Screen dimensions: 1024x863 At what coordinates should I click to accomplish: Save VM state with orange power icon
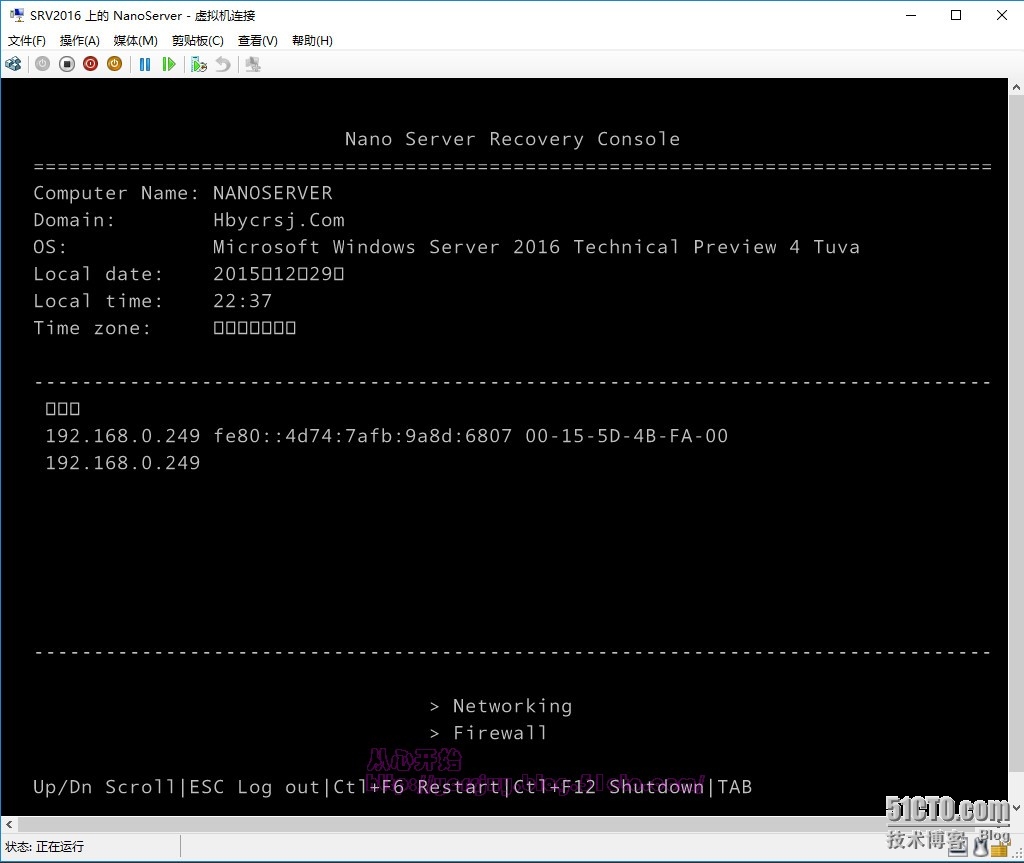tap(114, 64)
